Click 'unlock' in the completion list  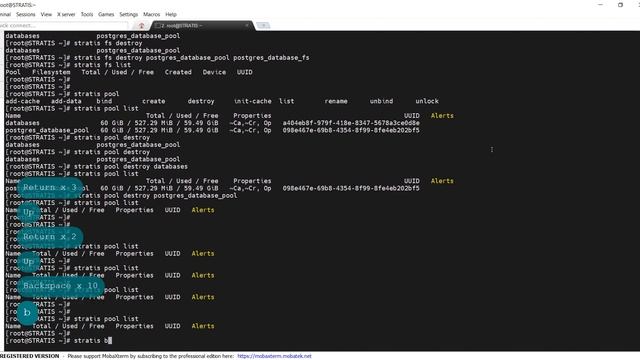pyautogui.click(x=427, y=101)
